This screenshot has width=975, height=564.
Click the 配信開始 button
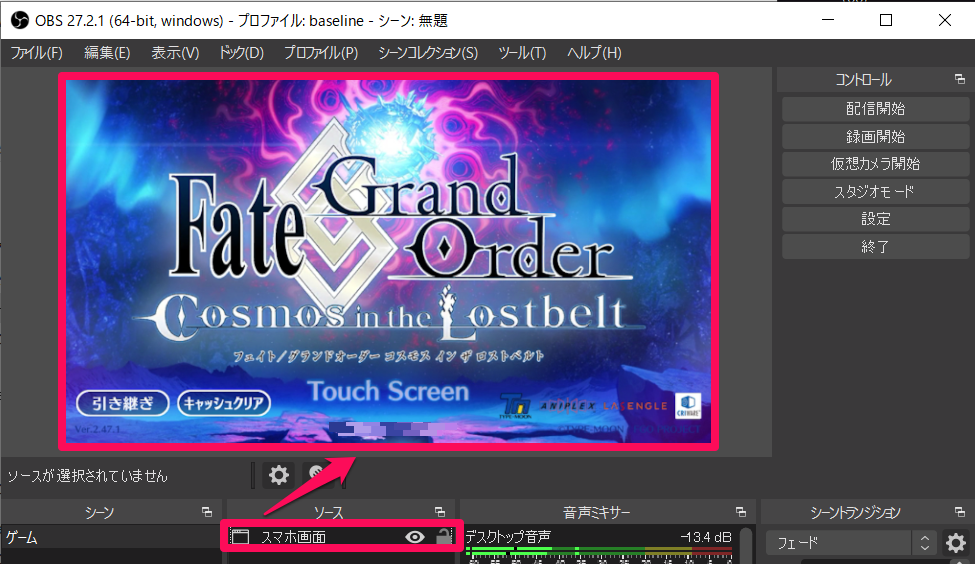[x=874, y=108]
